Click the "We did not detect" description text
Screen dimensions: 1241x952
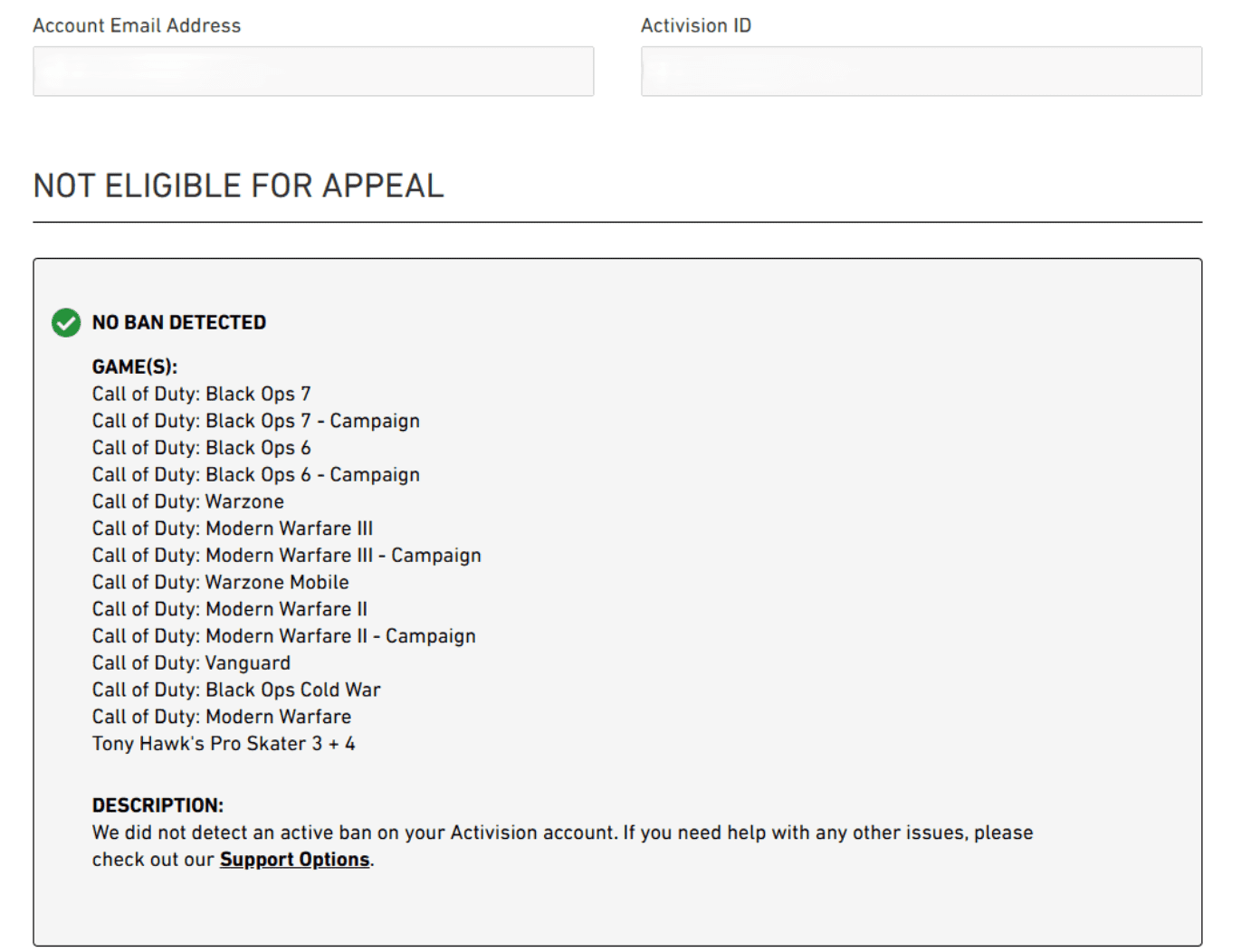pos(561,833)
